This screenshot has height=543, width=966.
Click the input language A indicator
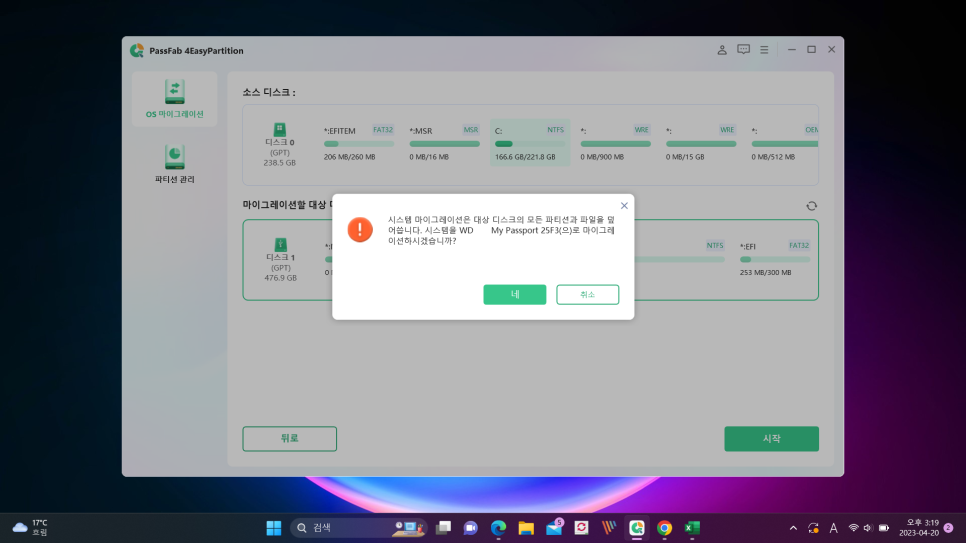tap(834, 528)
